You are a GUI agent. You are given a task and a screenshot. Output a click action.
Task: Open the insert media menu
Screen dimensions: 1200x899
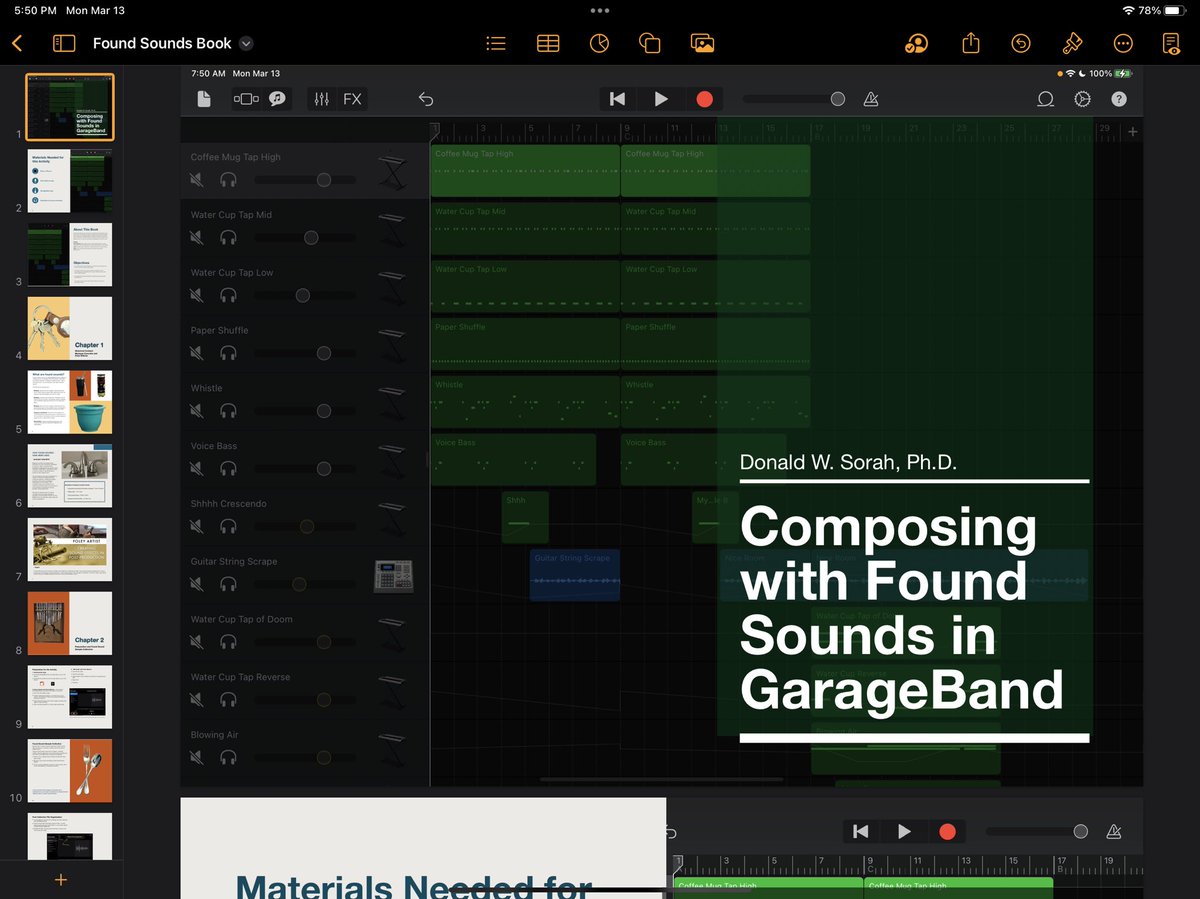coord(702,44)
